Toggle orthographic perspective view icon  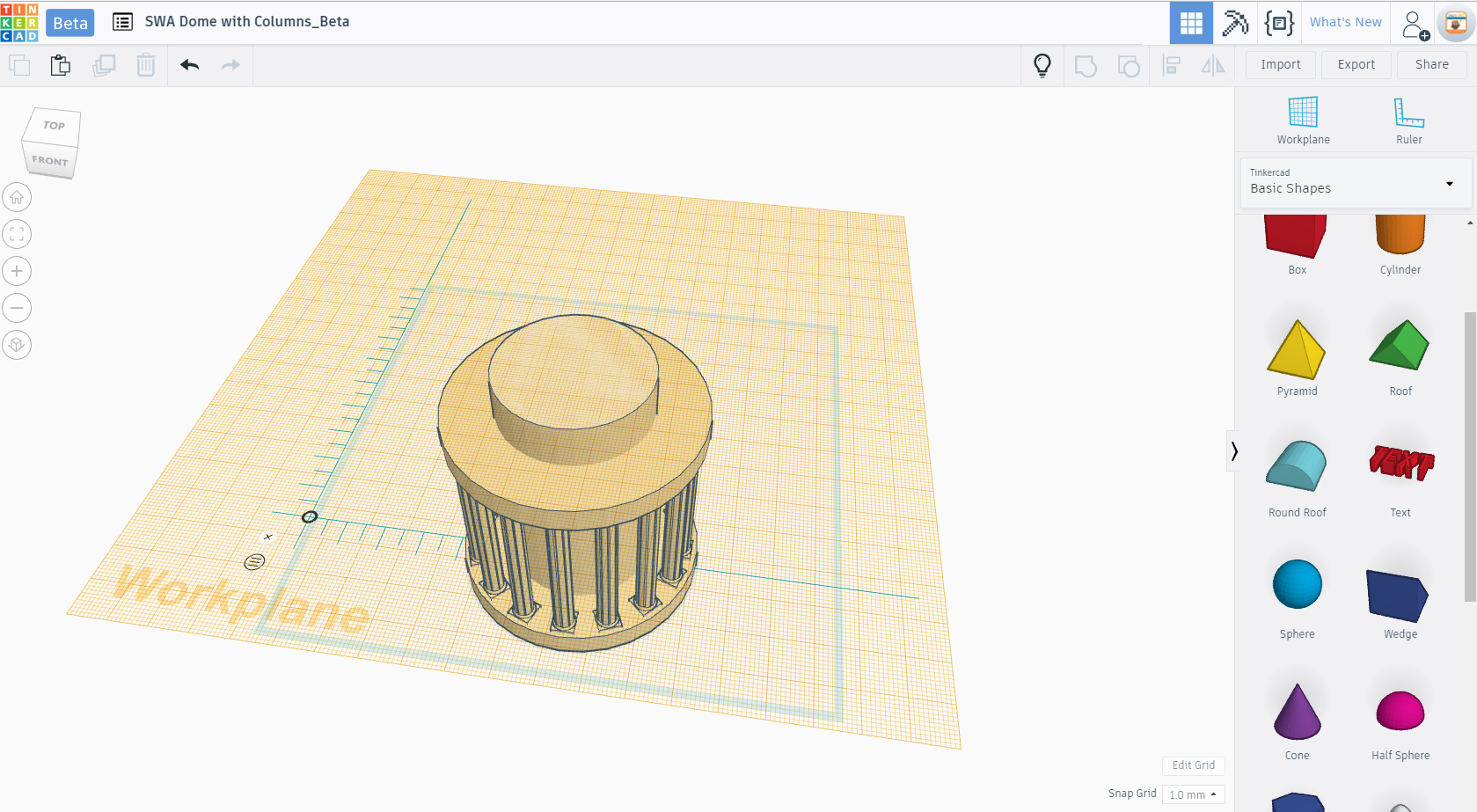pyautogui.click(x=17, y=345)
